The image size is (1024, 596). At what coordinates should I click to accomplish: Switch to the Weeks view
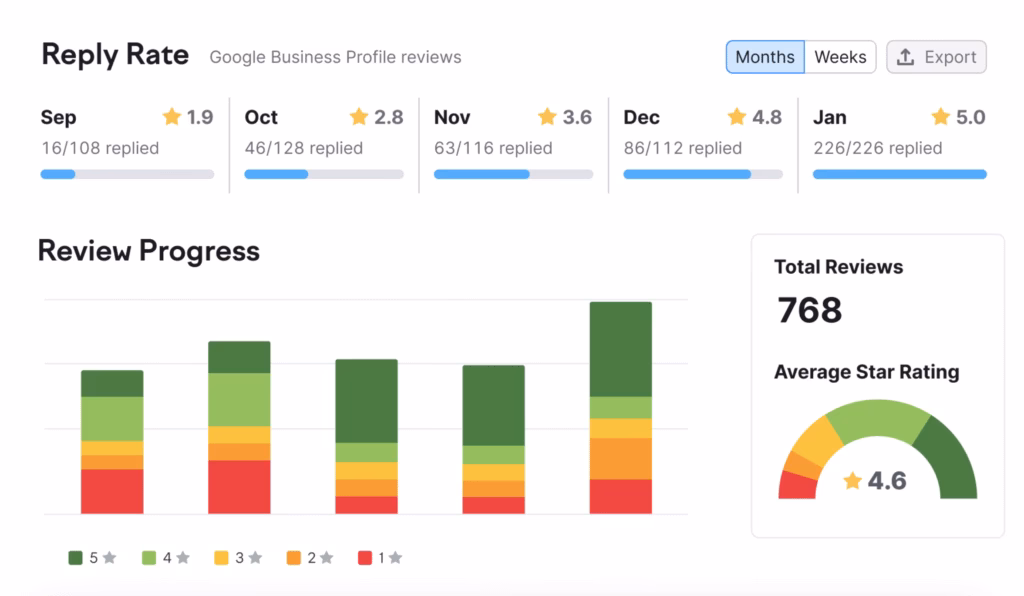coord(840,57)
